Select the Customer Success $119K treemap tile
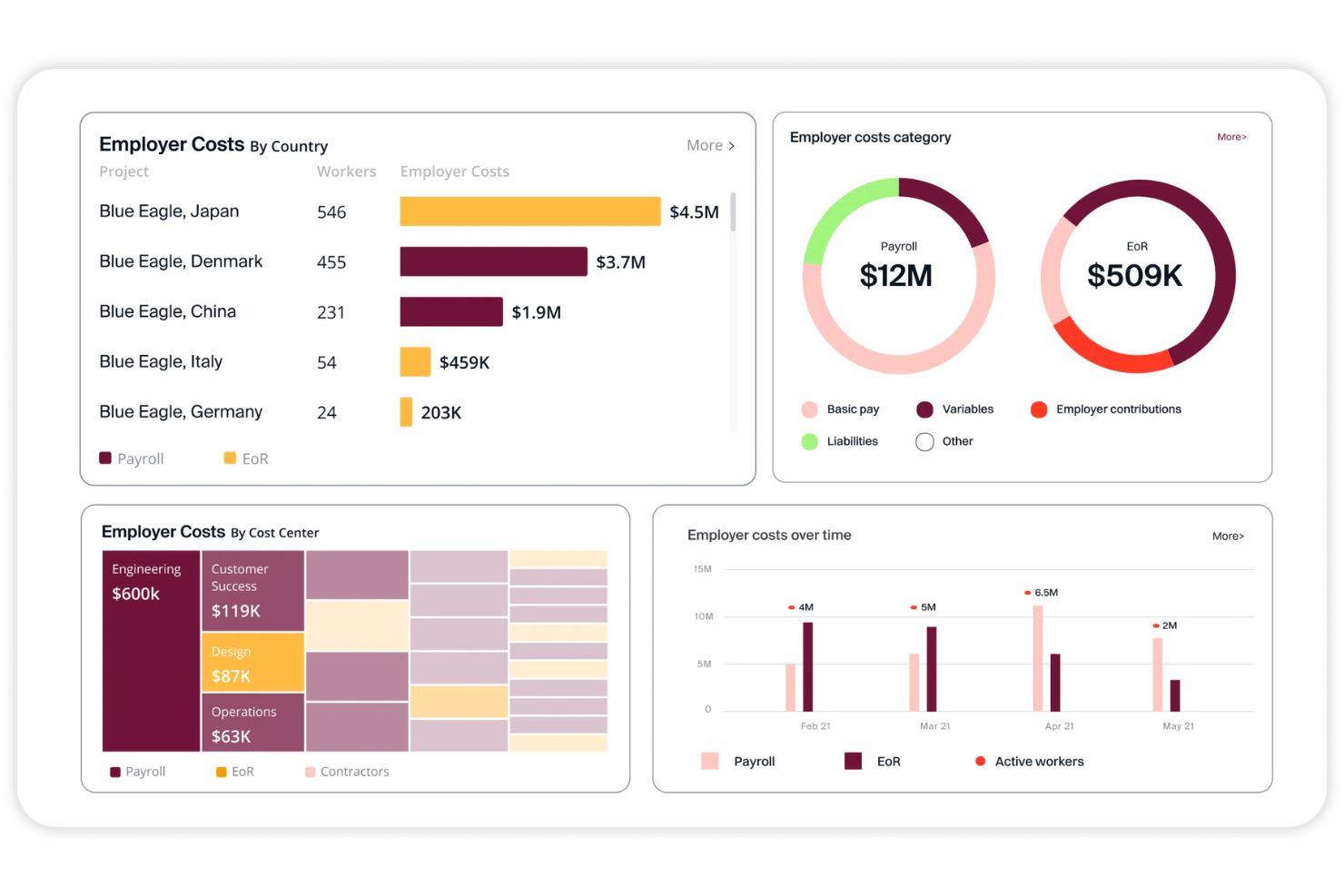This screenshot has height=896, width=1344. click(252, 590)
